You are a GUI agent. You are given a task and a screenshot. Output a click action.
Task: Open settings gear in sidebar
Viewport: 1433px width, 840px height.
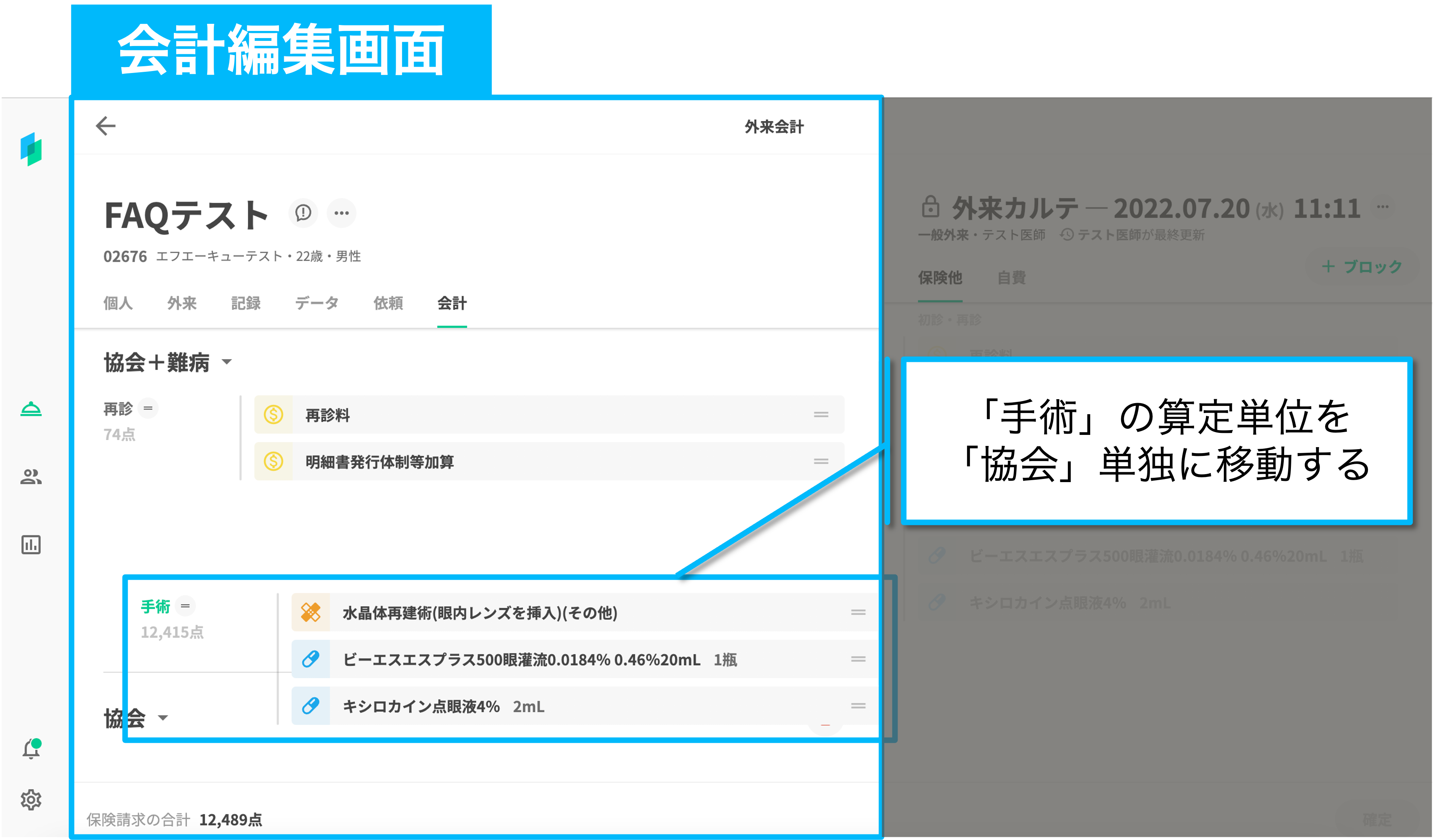[31, 800]
